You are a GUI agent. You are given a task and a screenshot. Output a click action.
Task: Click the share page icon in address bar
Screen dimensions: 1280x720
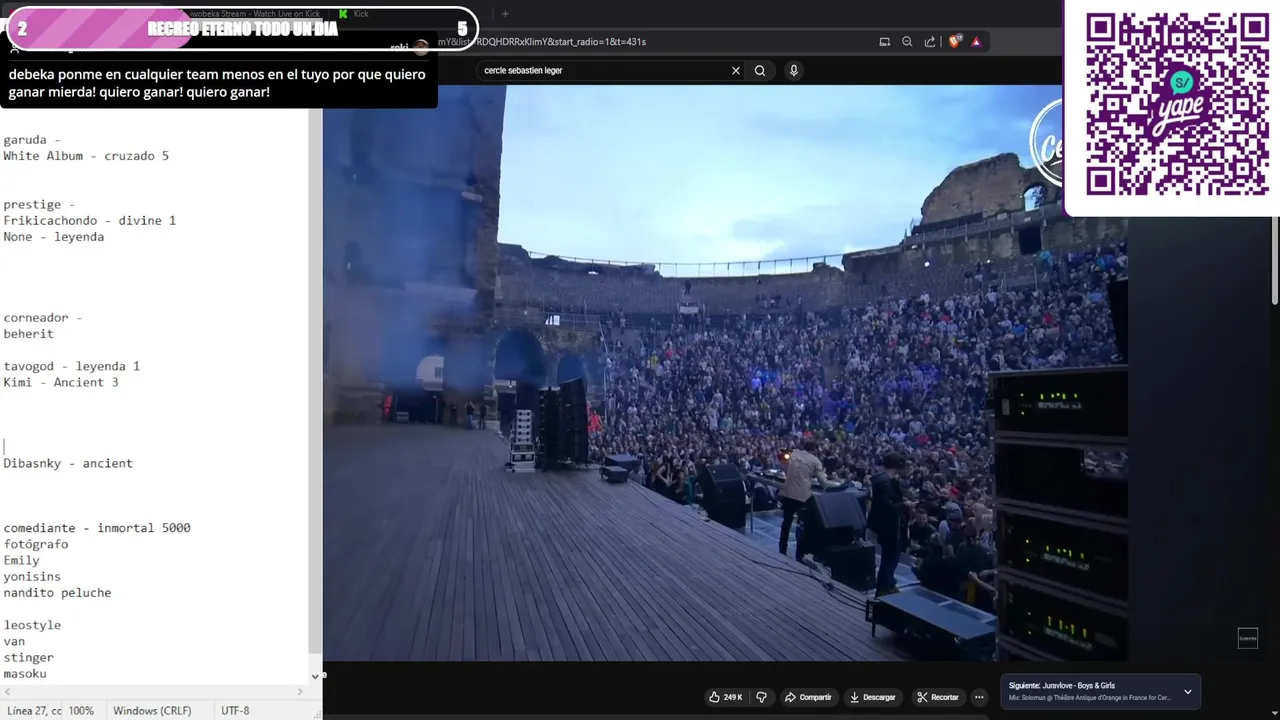click(x=930, y=42)
